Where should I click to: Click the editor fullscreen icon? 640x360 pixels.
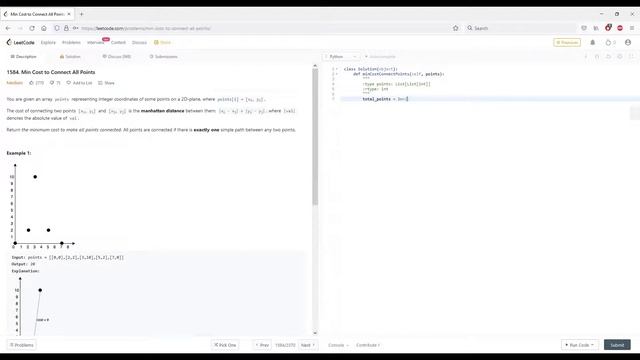point(631,57)
